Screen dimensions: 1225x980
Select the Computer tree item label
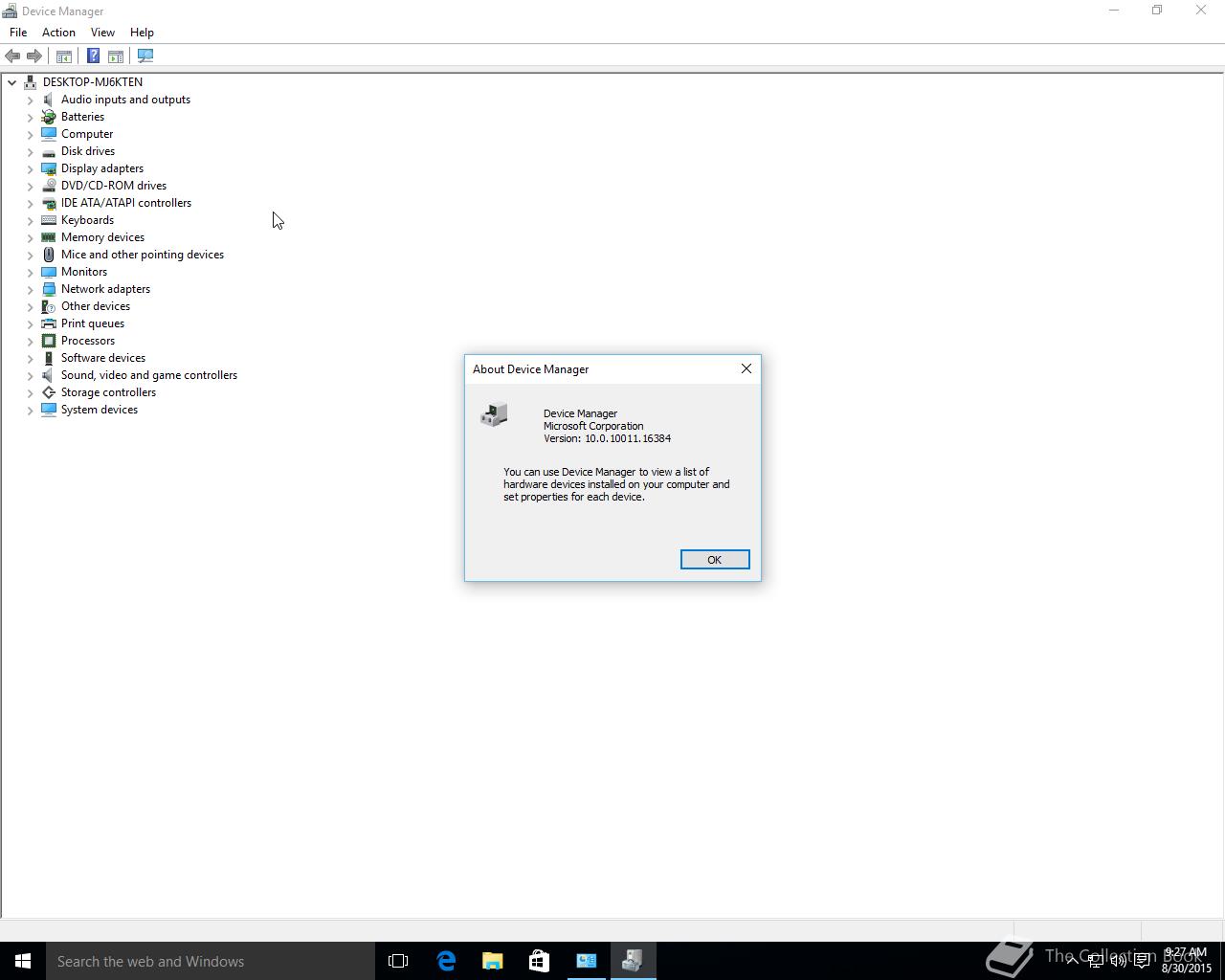87,134
